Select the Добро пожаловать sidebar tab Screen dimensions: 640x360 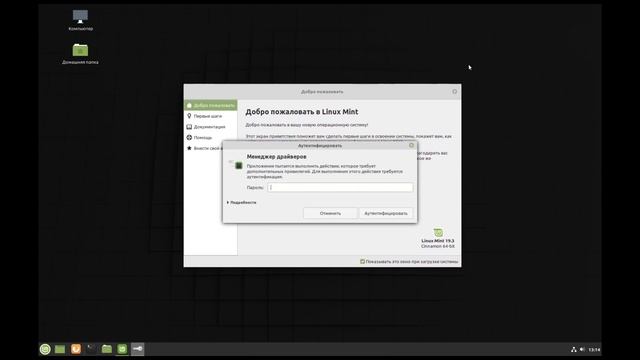[x=211, y=105]
